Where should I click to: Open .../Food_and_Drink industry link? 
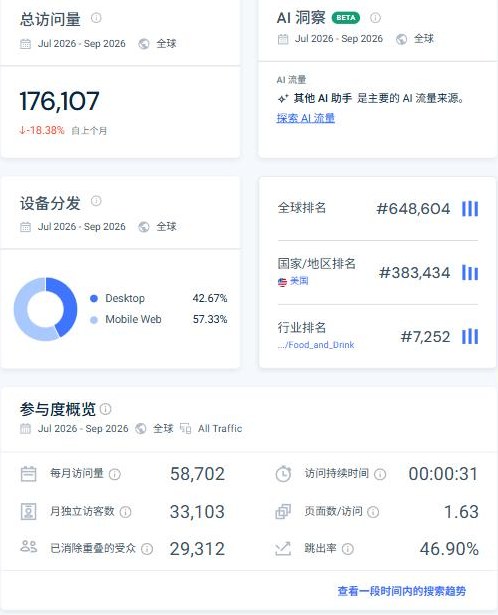[x=316, y=345]
